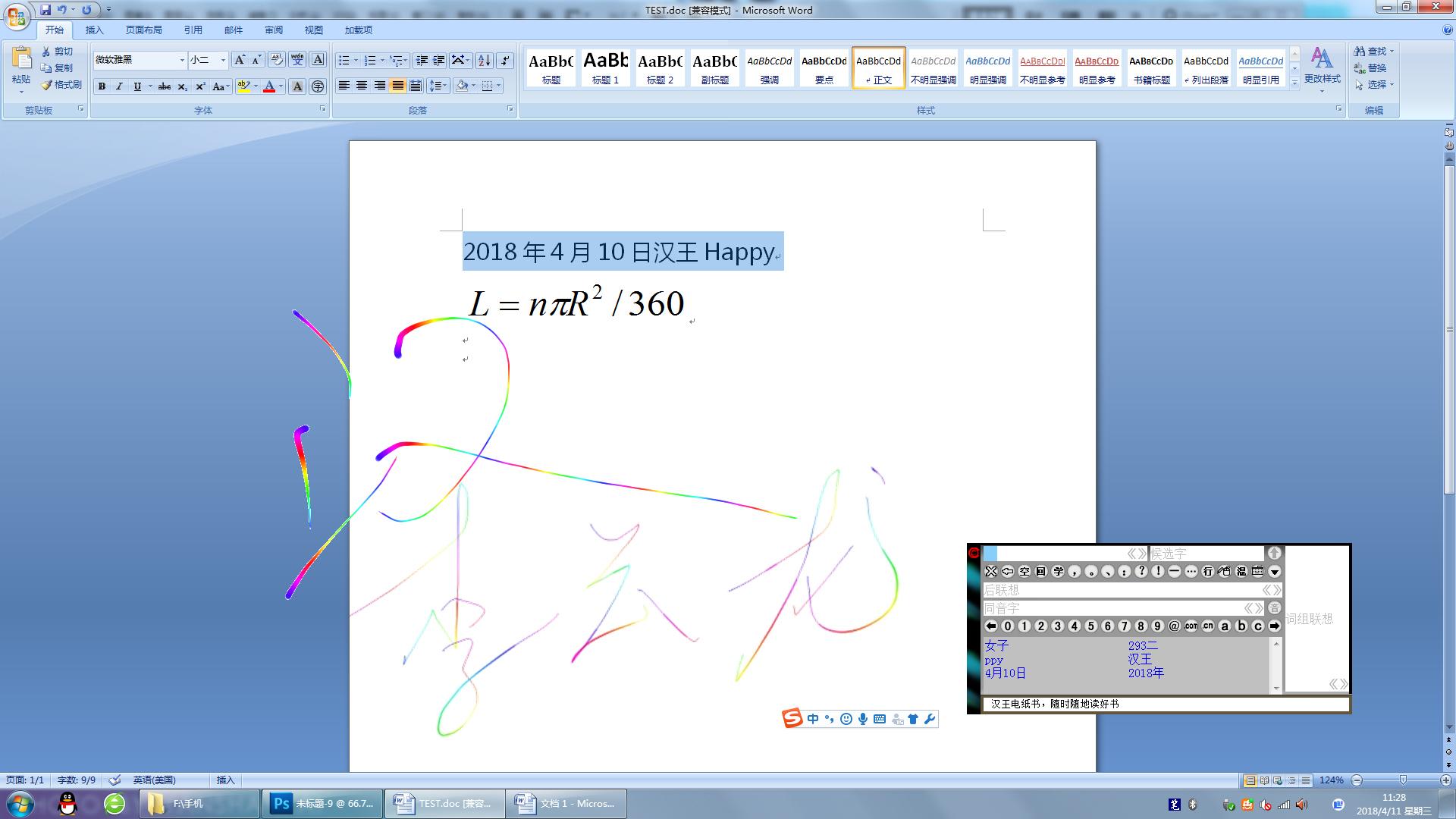The width and height of the screenshot is (1456, 819).
Task: Open the font name dropdown
Action: point(182,60)
